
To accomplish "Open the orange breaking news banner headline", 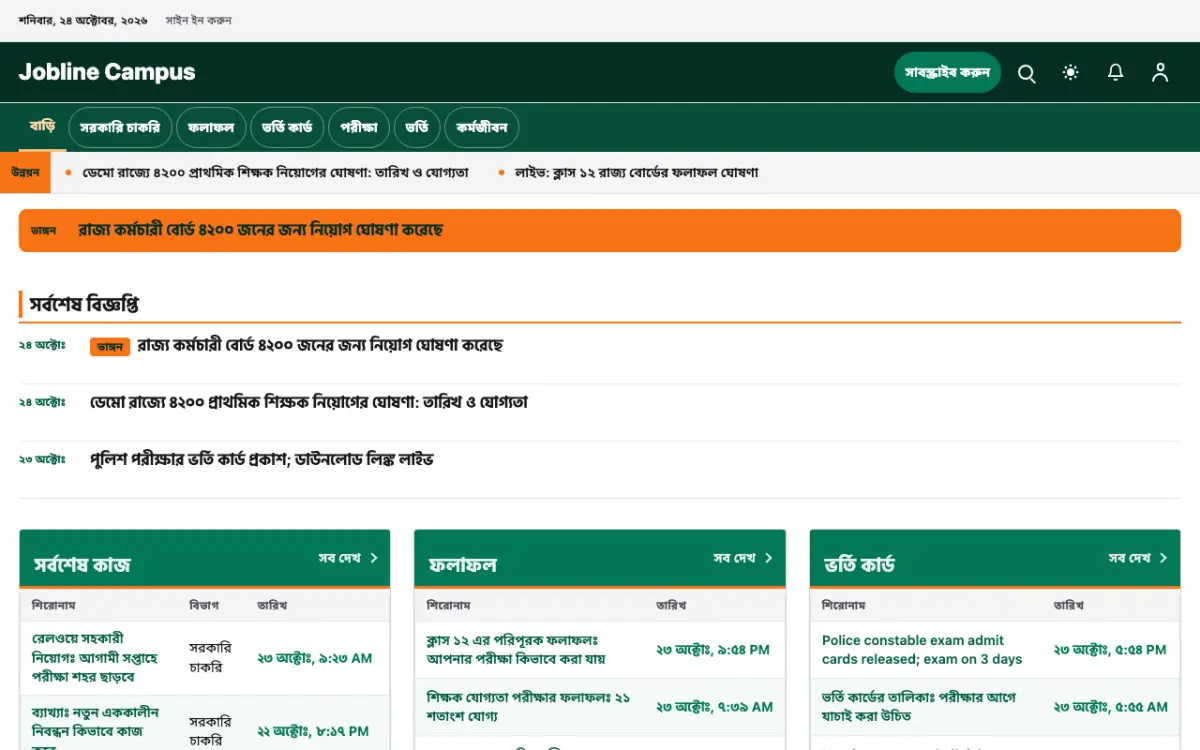I will click(261, 230).
